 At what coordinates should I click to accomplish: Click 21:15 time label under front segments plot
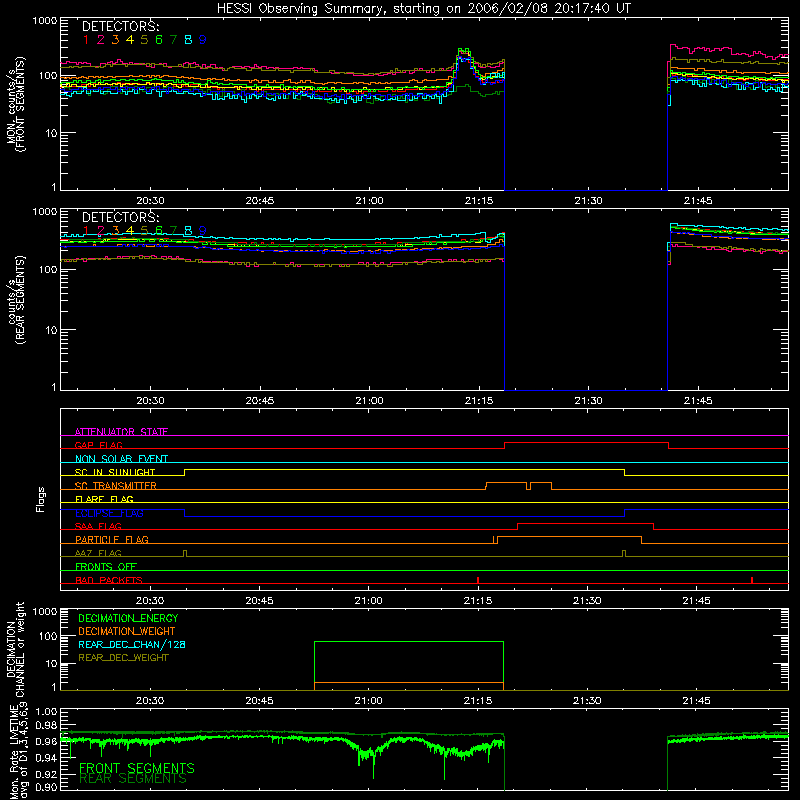coord(479,201)
